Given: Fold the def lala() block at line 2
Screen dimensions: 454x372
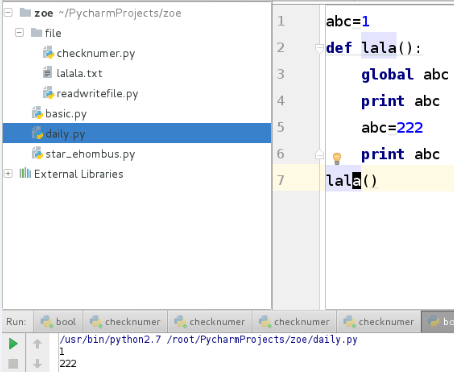Looking at the screenshot, I should point(319,48).
